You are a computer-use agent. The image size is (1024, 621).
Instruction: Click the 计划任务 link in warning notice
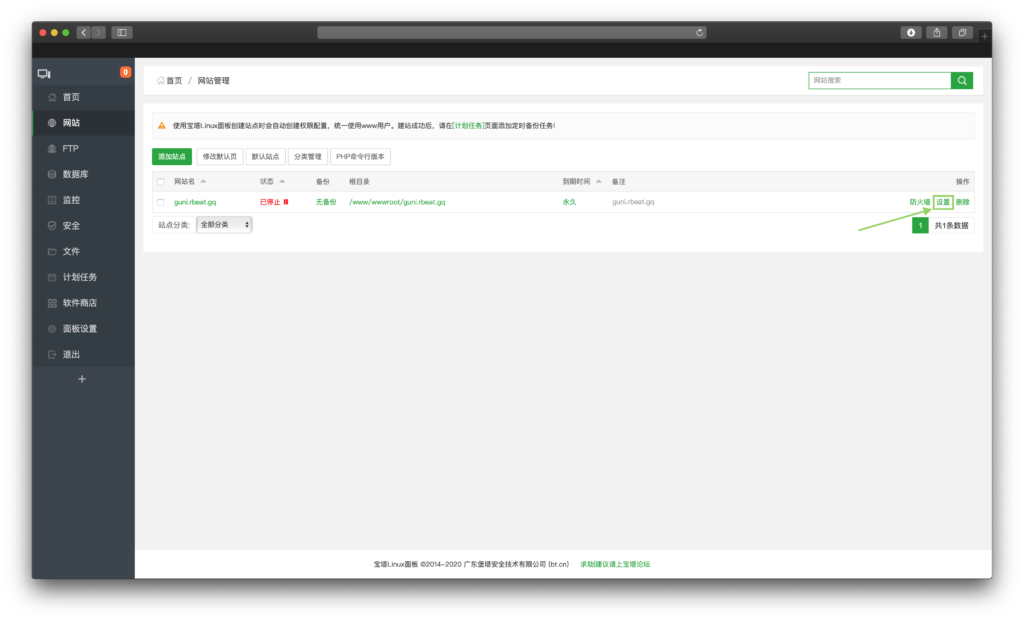tap(468, 126)
